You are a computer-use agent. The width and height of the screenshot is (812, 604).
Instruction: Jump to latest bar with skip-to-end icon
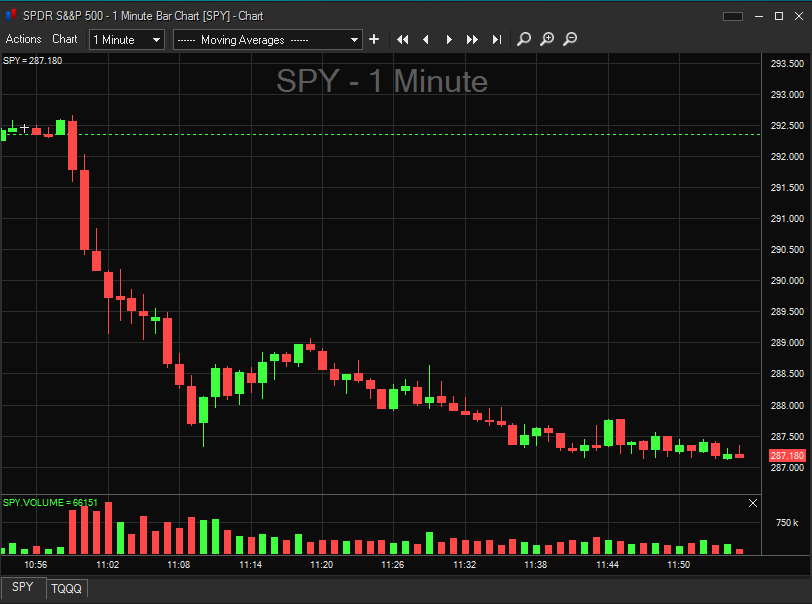497,40
